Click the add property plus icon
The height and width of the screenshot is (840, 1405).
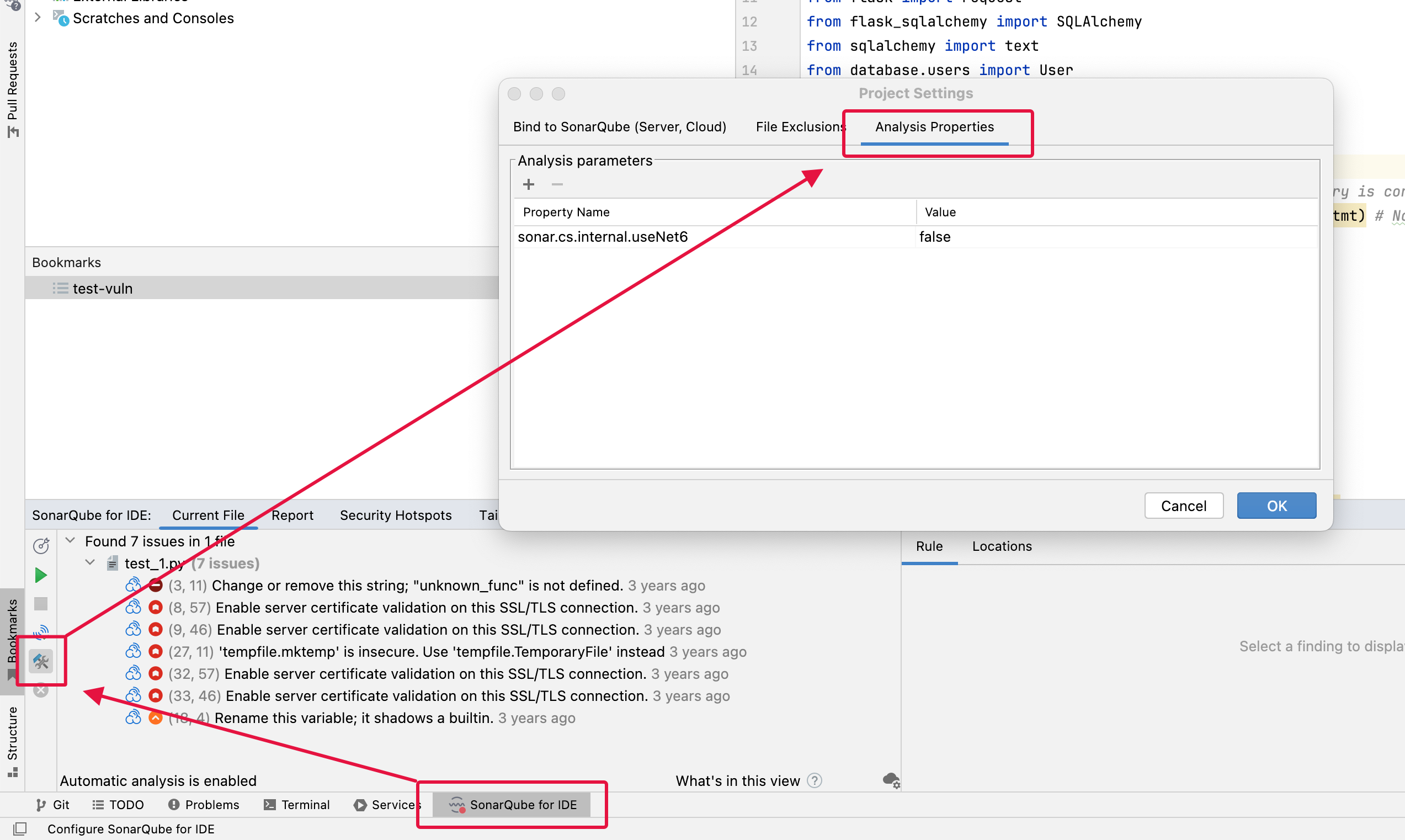529,184
